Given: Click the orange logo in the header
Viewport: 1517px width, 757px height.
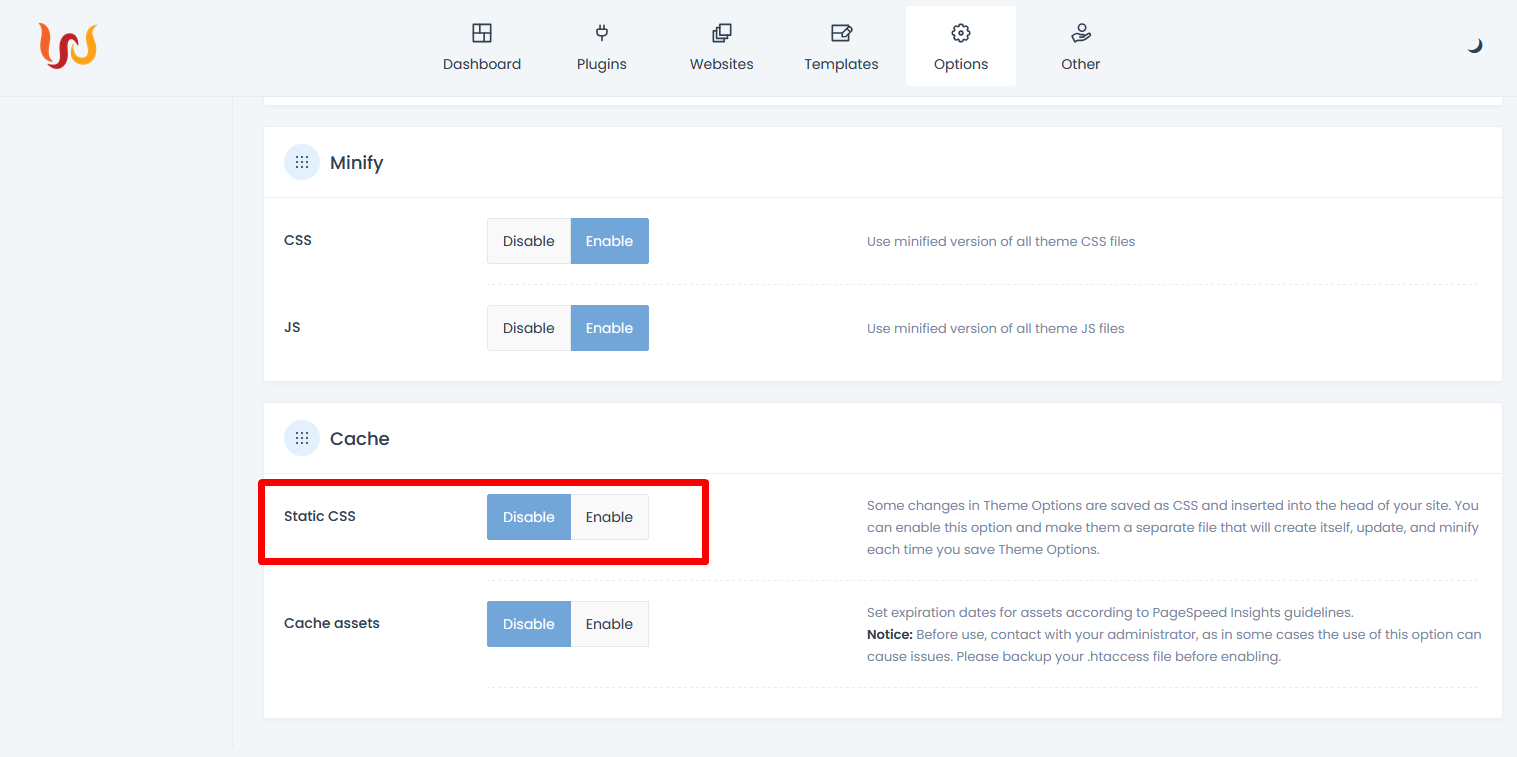Looking at the screenshot, I should coord(68,46).
